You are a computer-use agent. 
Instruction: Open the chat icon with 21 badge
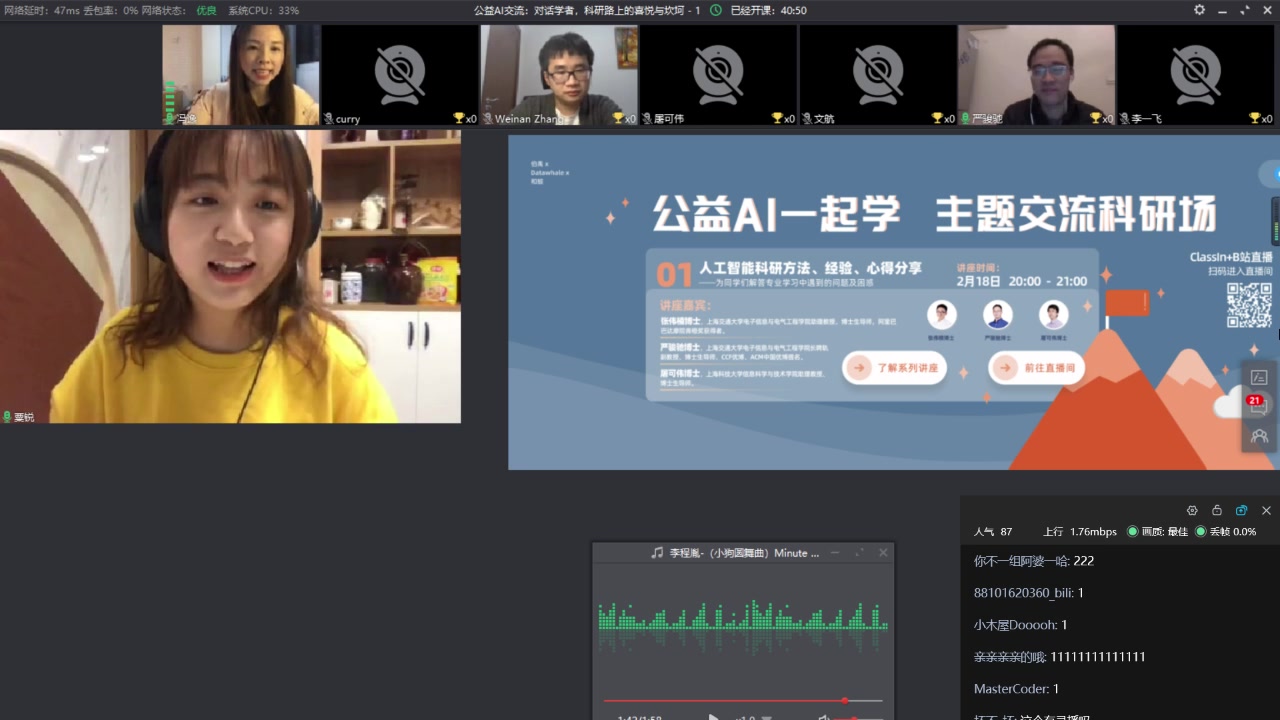tap(1259, 407)
